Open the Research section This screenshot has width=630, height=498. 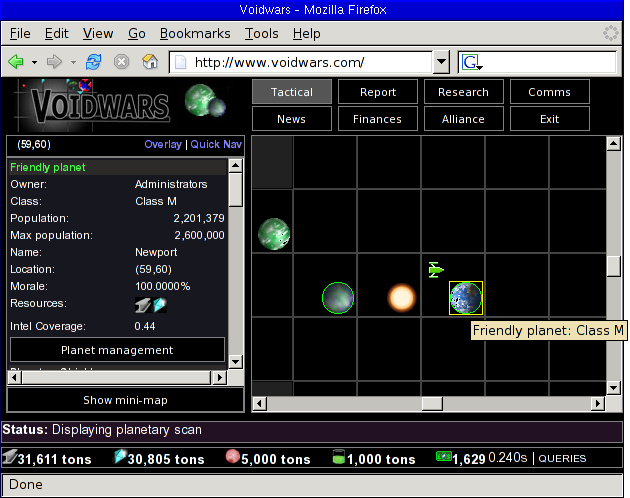[463, 92]
